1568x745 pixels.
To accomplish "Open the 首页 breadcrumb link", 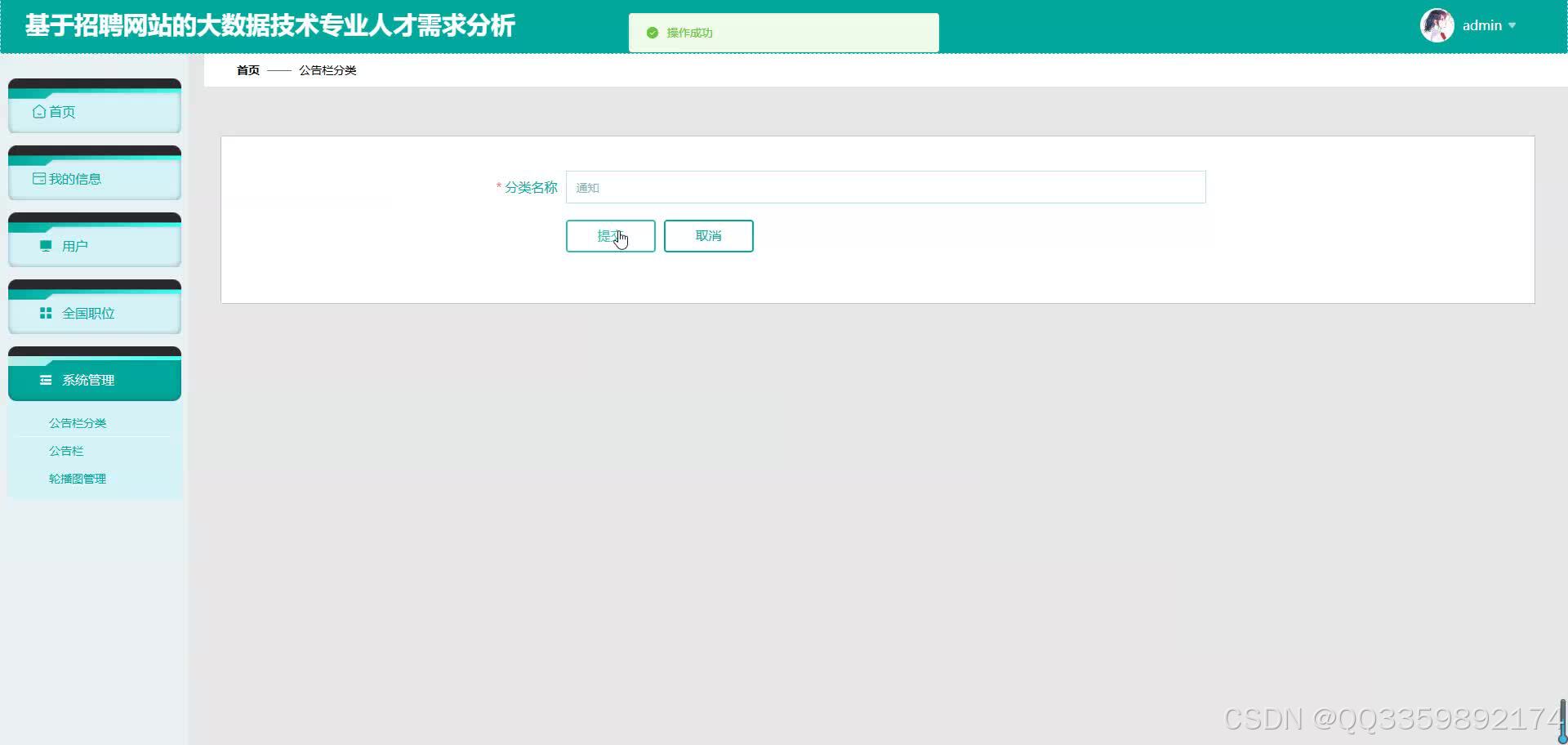I will point(247,70).
